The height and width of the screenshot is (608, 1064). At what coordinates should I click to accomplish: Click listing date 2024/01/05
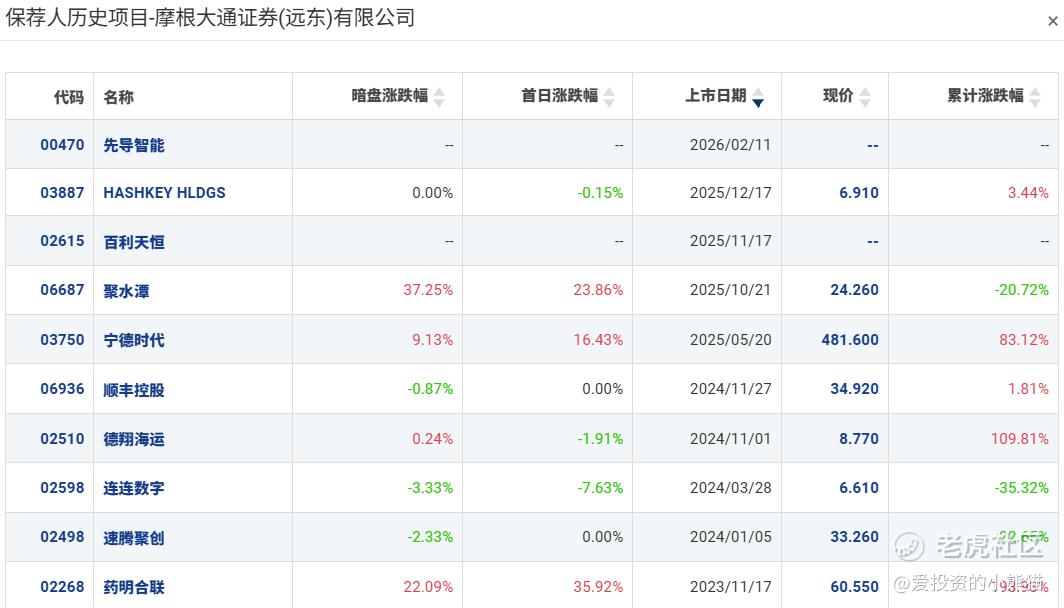[730, 537]
